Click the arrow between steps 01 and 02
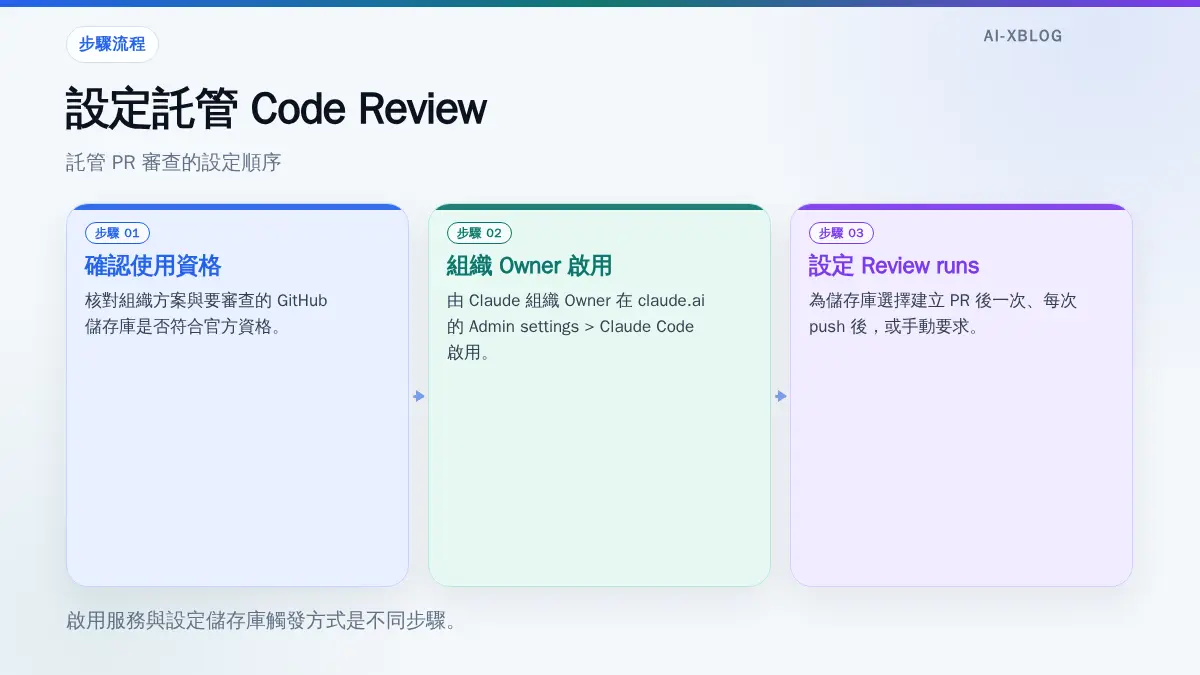The width and height of the screenshot is (1200, 675). coord(419,396)
